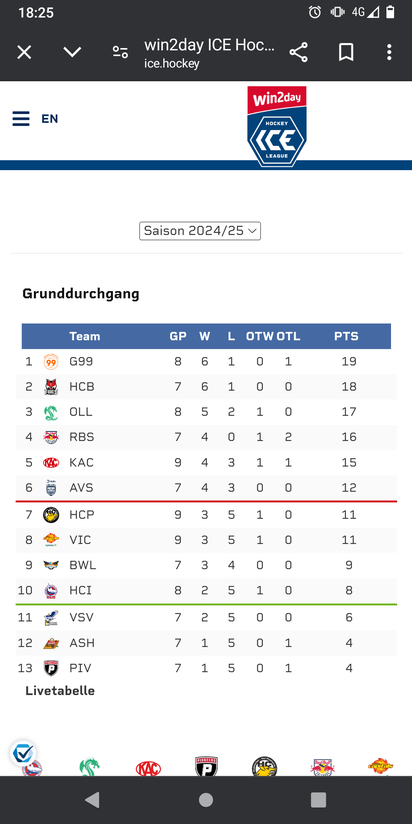Screen dimensions: 412x824
Task: Collapse the tab with down chevron
Action: pyautogui.click(x=72, y=52)
